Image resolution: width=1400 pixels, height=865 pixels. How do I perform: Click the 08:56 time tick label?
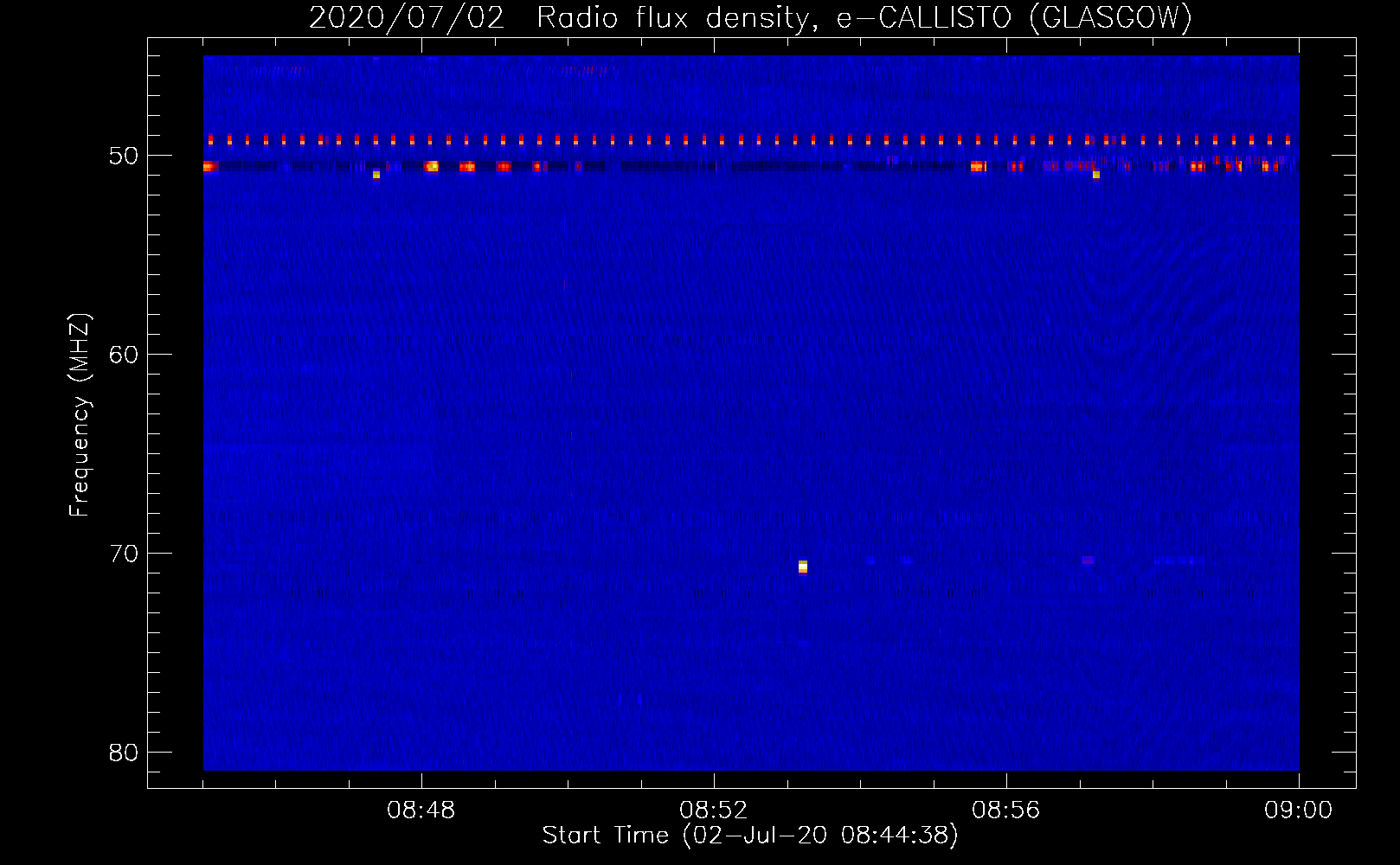point(1006,811)
